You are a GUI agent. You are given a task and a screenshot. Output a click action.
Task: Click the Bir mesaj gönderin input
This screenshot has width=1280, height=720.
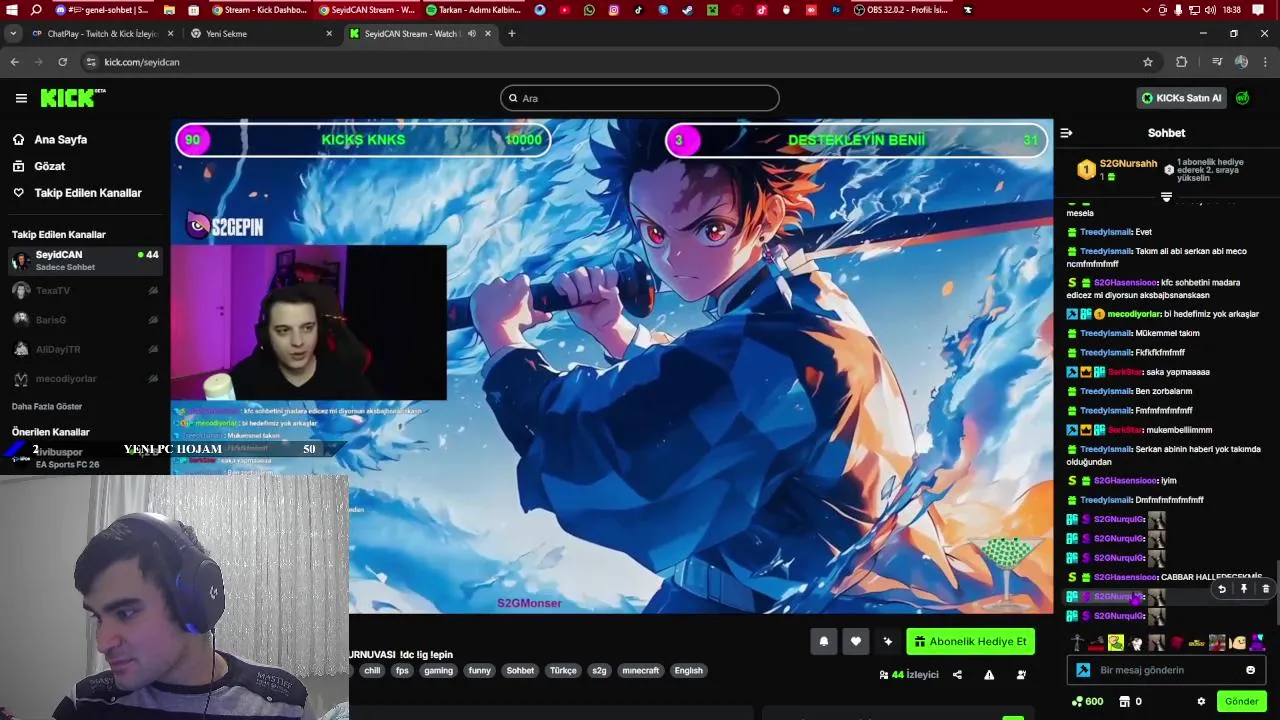click(1166, 670)
